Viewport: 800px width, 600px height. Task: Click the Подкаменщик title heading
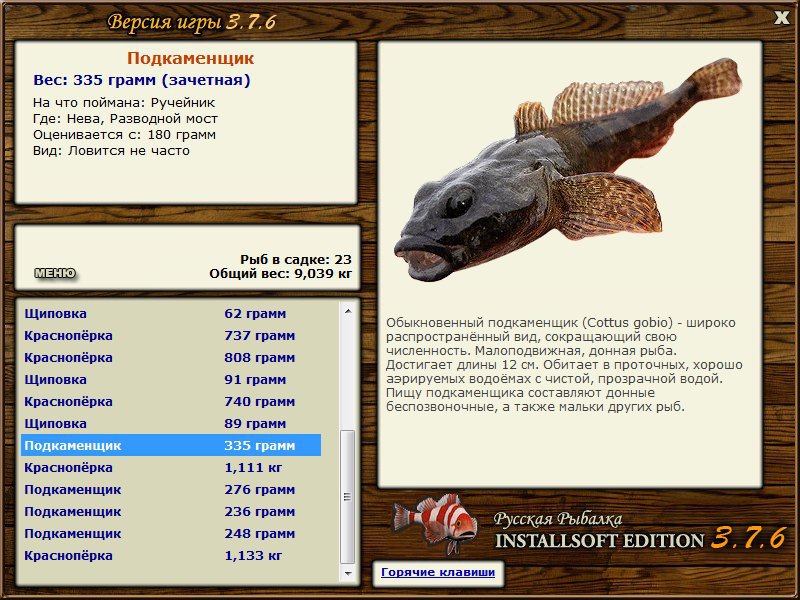point(190,58)
